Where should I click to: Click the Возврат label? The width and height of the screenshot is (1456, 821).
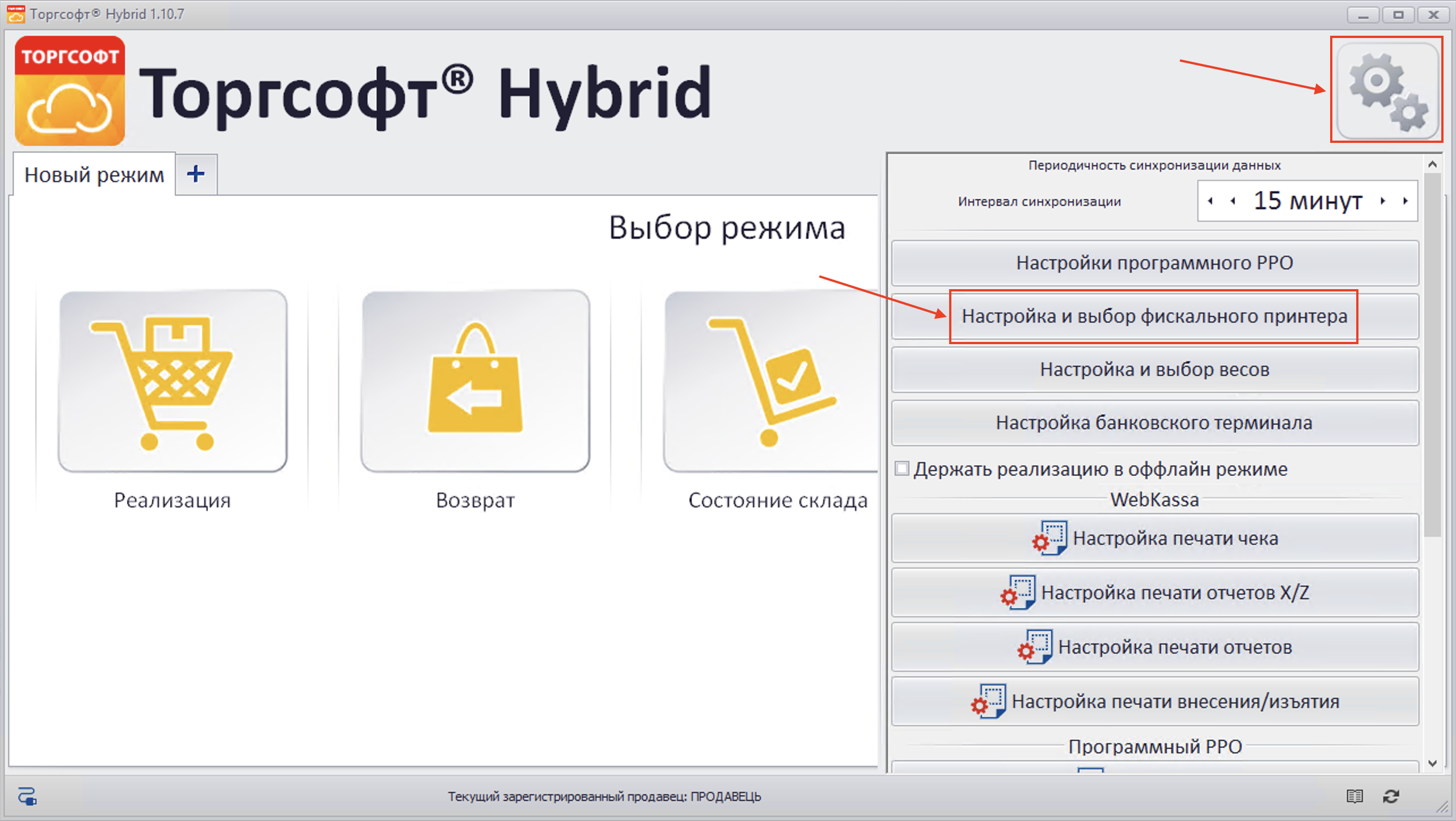tap(475, 500)
